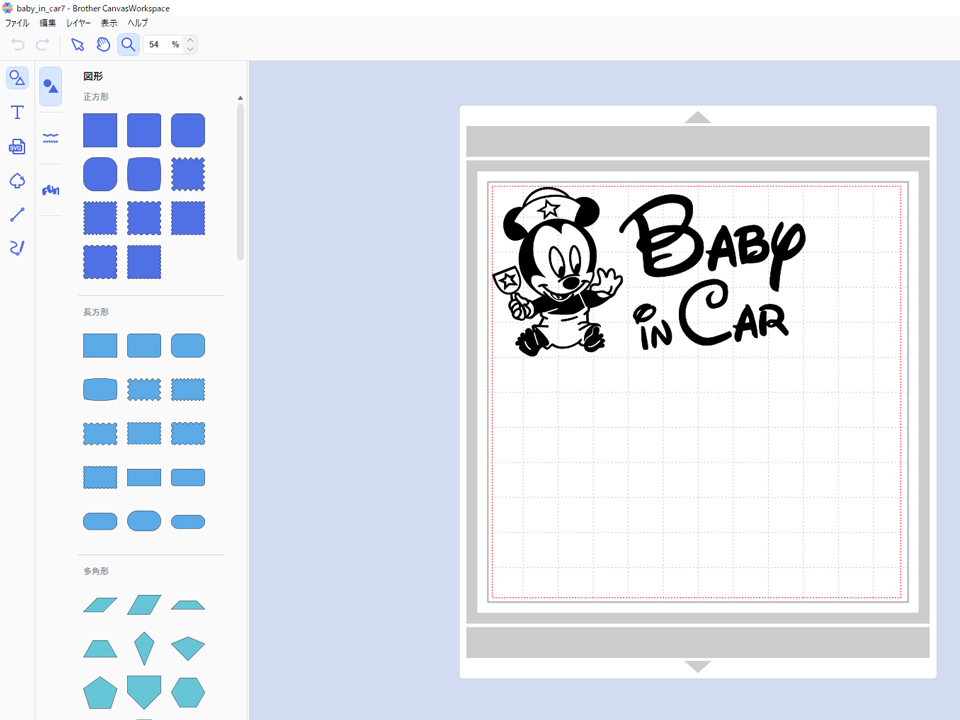Open the wavy borders category tab
Screen dimensions: 960x720
[x=51, y=138]
